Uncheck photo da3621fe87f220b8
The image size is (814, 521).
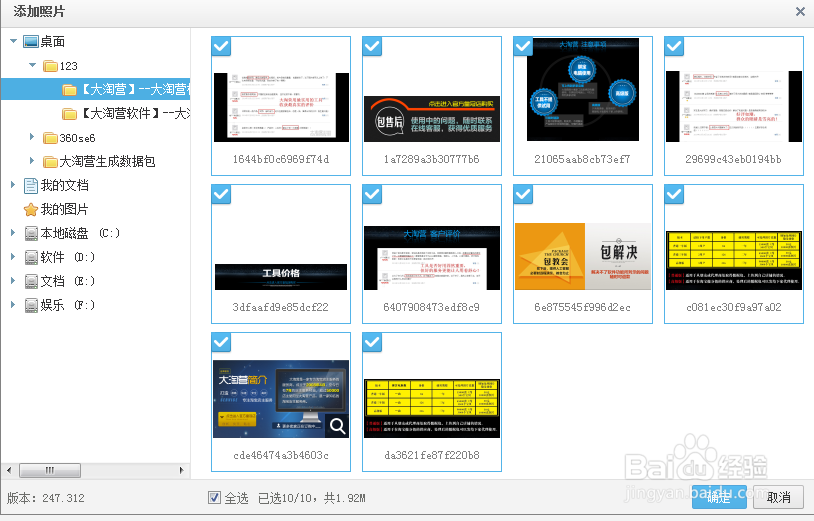pos(372,342)
